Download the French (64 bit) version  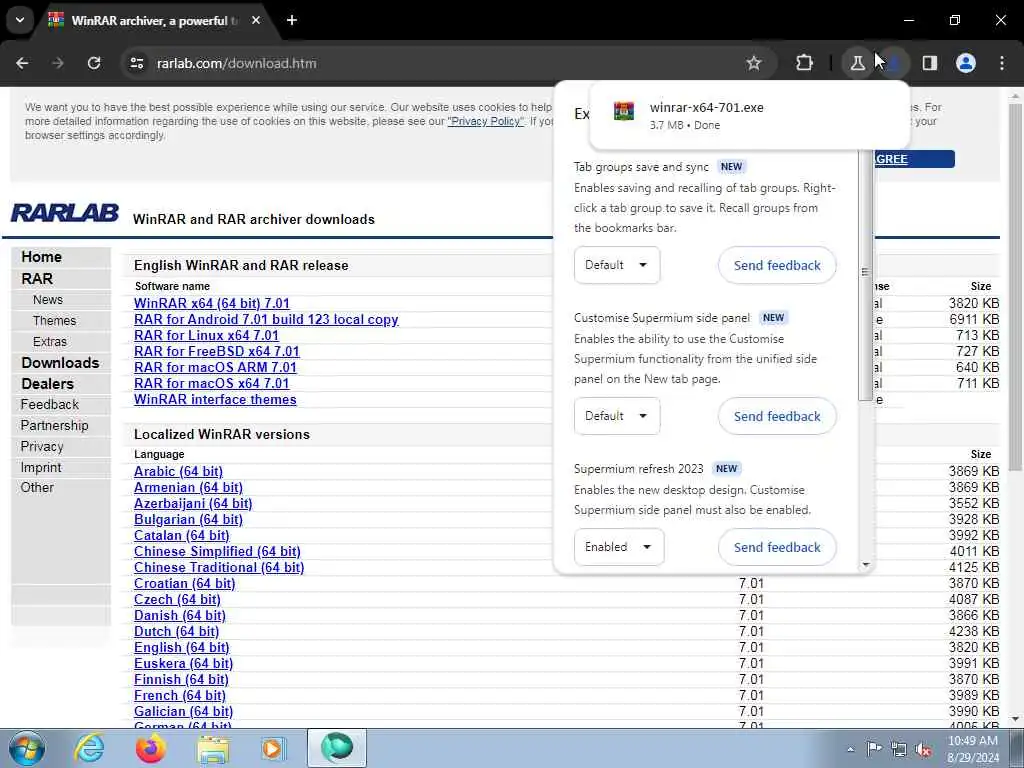(x=180, y=696)
